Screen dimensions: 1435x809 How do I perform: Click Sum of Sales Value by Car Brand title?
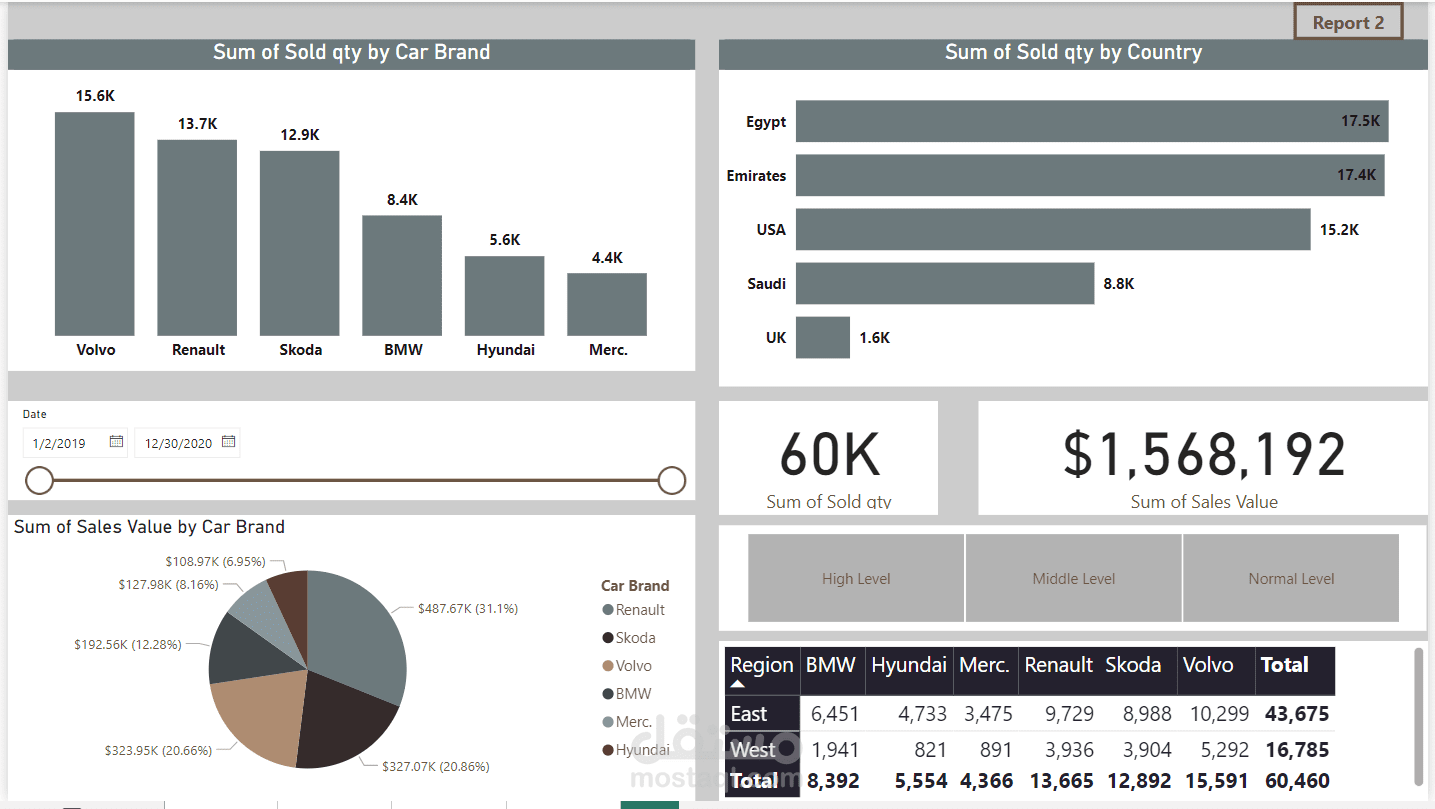coord(149,527)
